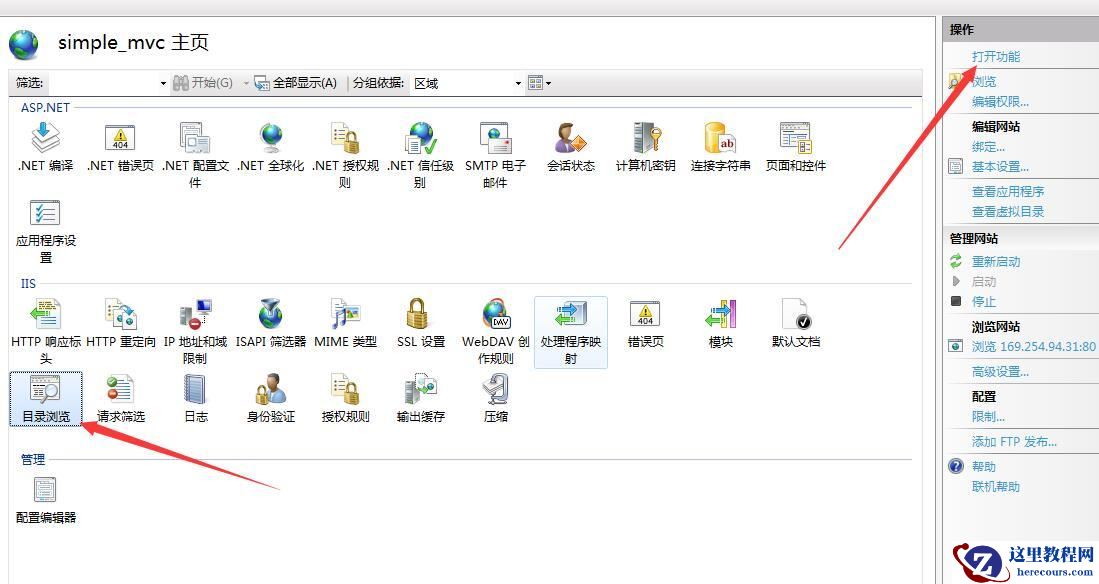Click the 浏览 action link

(984, 81)
